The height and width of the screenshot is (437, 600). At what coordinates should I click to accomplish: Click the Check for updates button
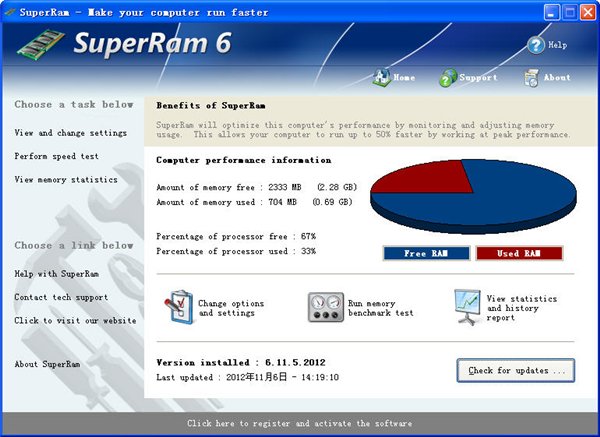(516, 370)
